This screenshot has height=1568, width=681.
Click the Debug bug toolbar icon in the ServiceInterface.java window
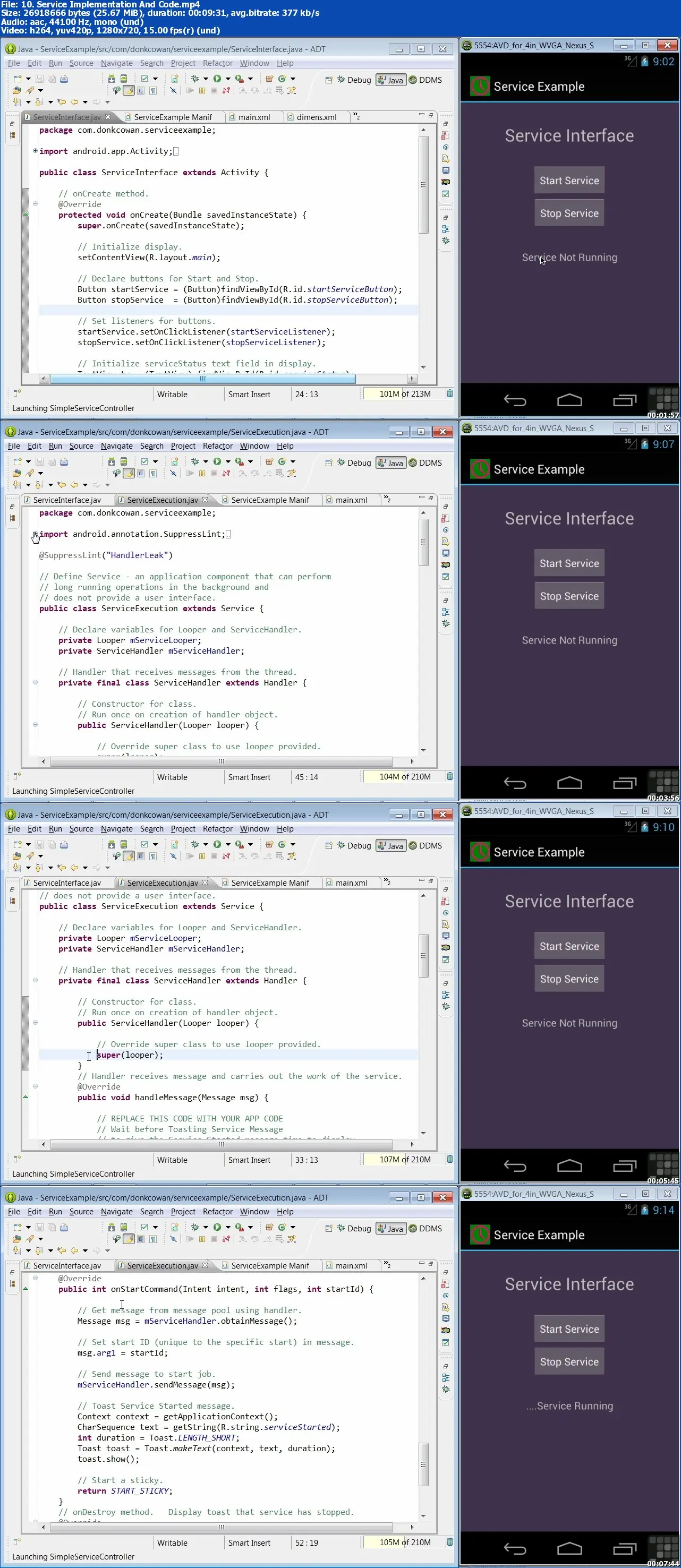click(x=195, y=79)
